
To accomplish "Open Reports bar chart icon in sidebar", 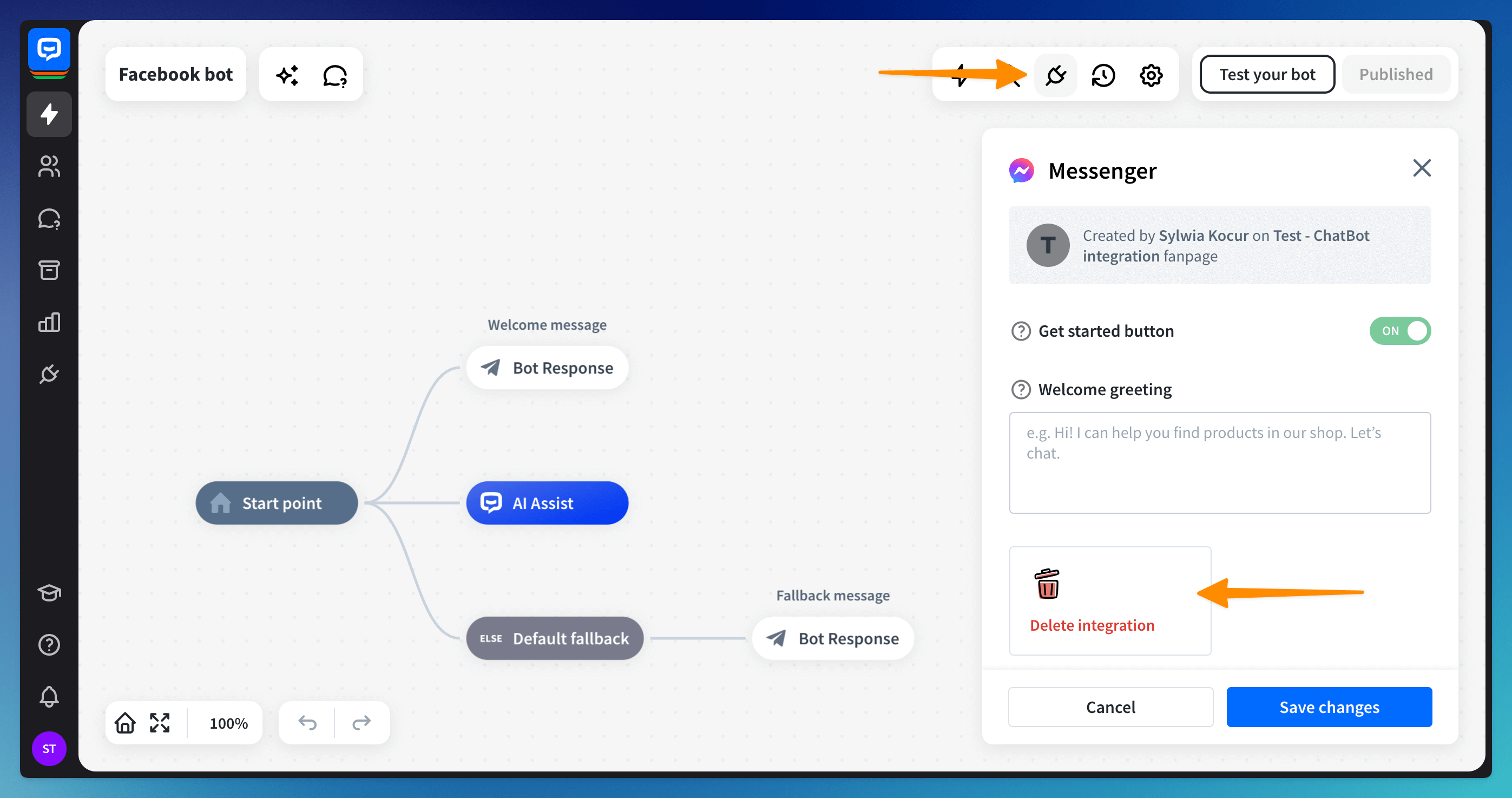I will (x=49, y=322).
